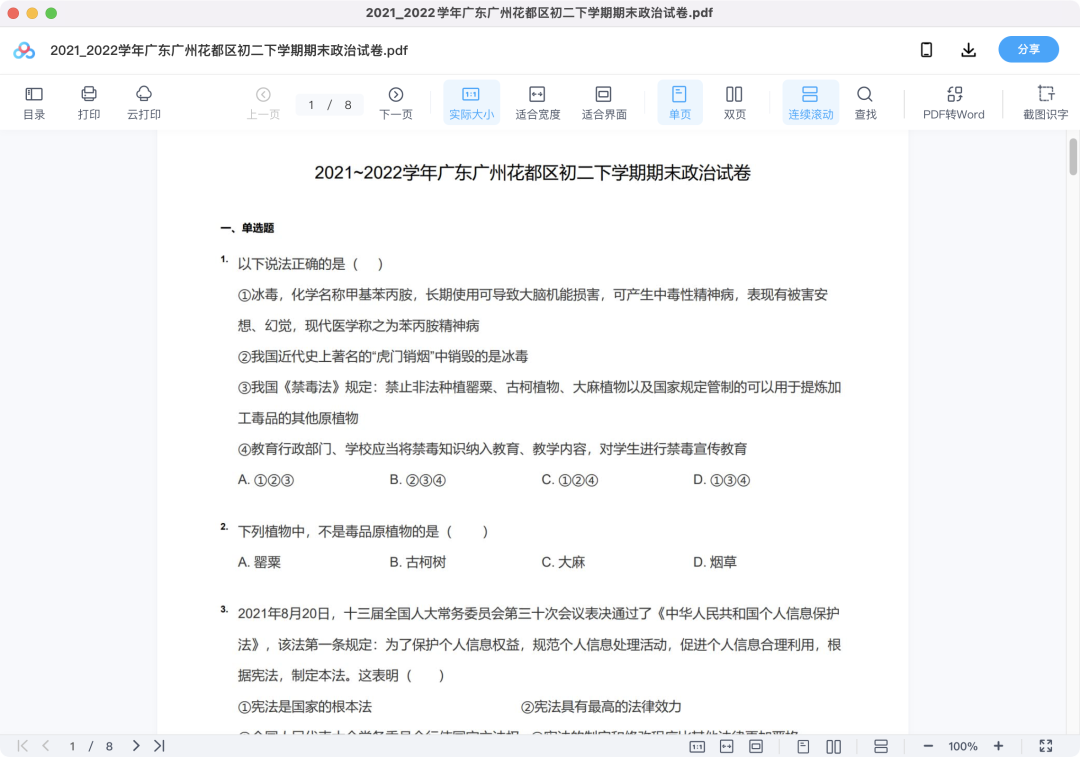Viewport: 1080px width, 757px height.
Task: Select 适合界面 fit page view
Action: tap(604, 103)
